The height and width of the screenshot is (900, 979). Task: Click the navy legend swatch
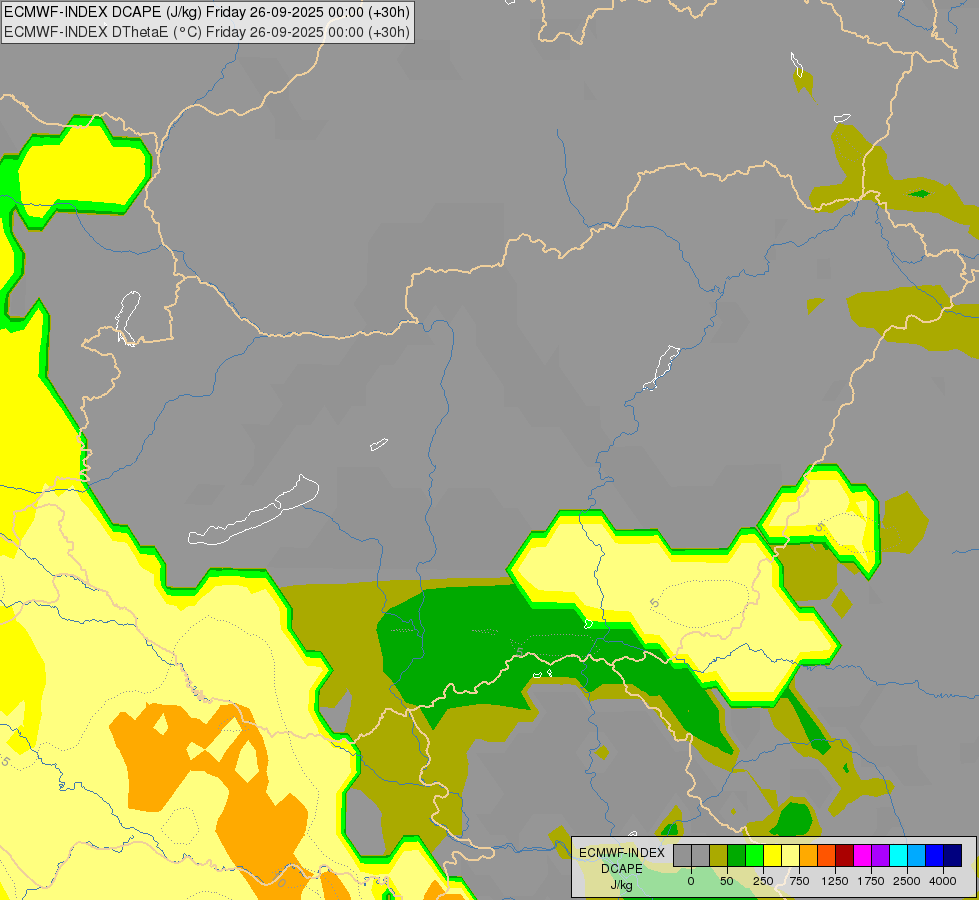952,855
